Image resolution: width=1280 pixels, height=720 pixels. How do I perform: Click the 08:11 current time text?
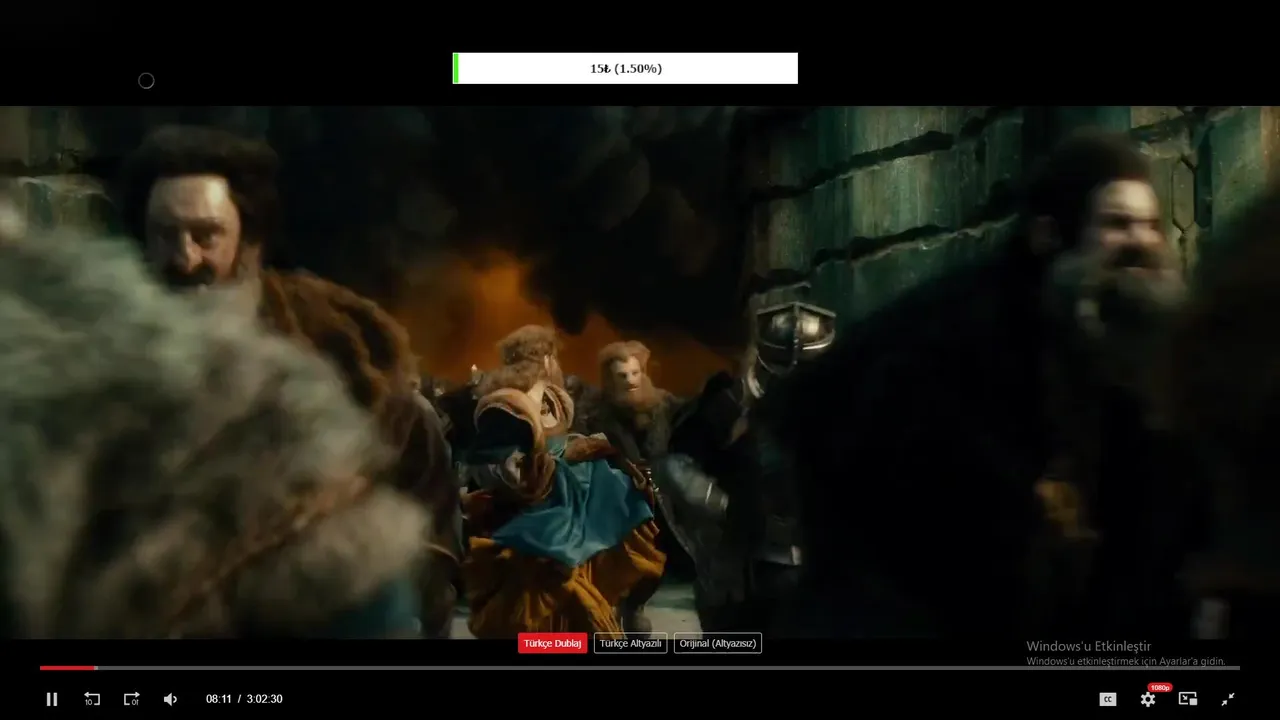[219, 699]
